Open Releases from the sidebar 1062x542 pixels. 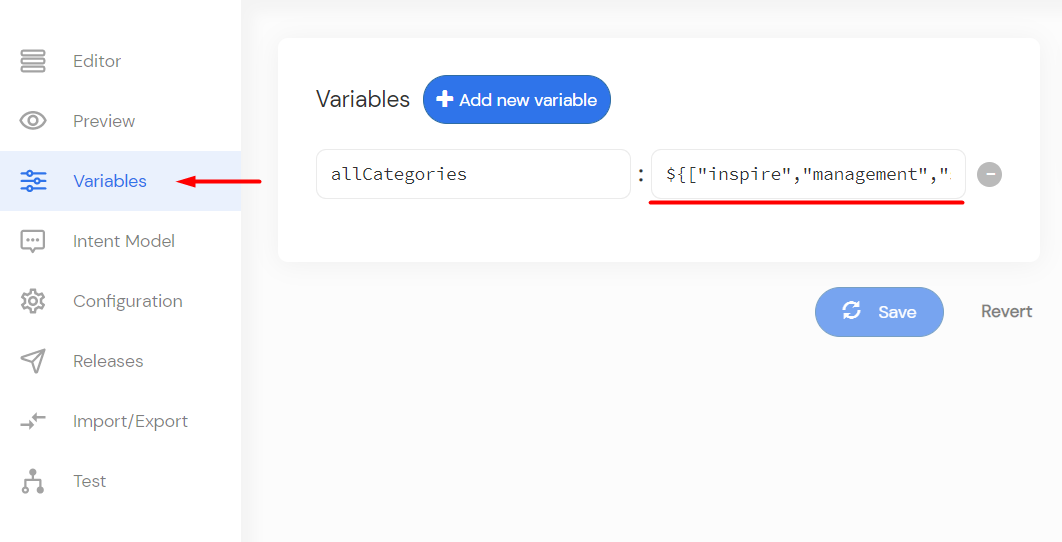108,361
